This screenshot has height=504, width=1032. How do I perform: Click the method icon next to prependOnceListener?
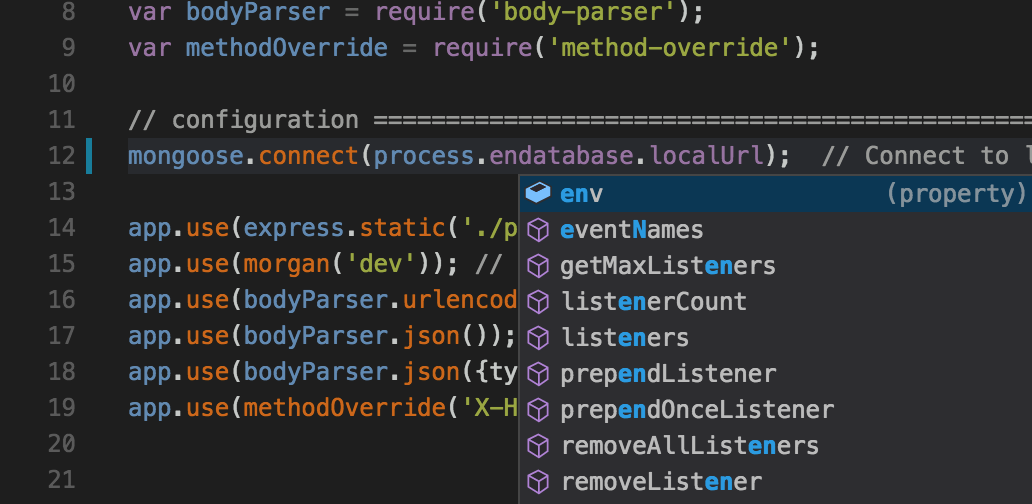(538, 409)
